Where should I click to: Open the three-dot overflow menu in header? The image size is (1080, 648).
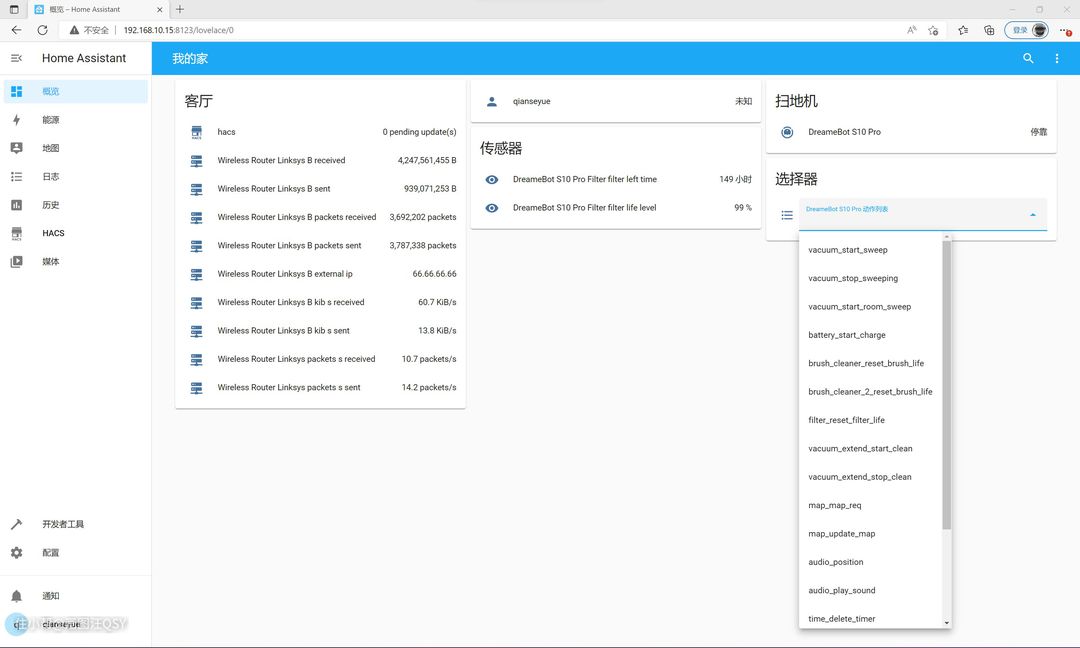point(1057,59)
